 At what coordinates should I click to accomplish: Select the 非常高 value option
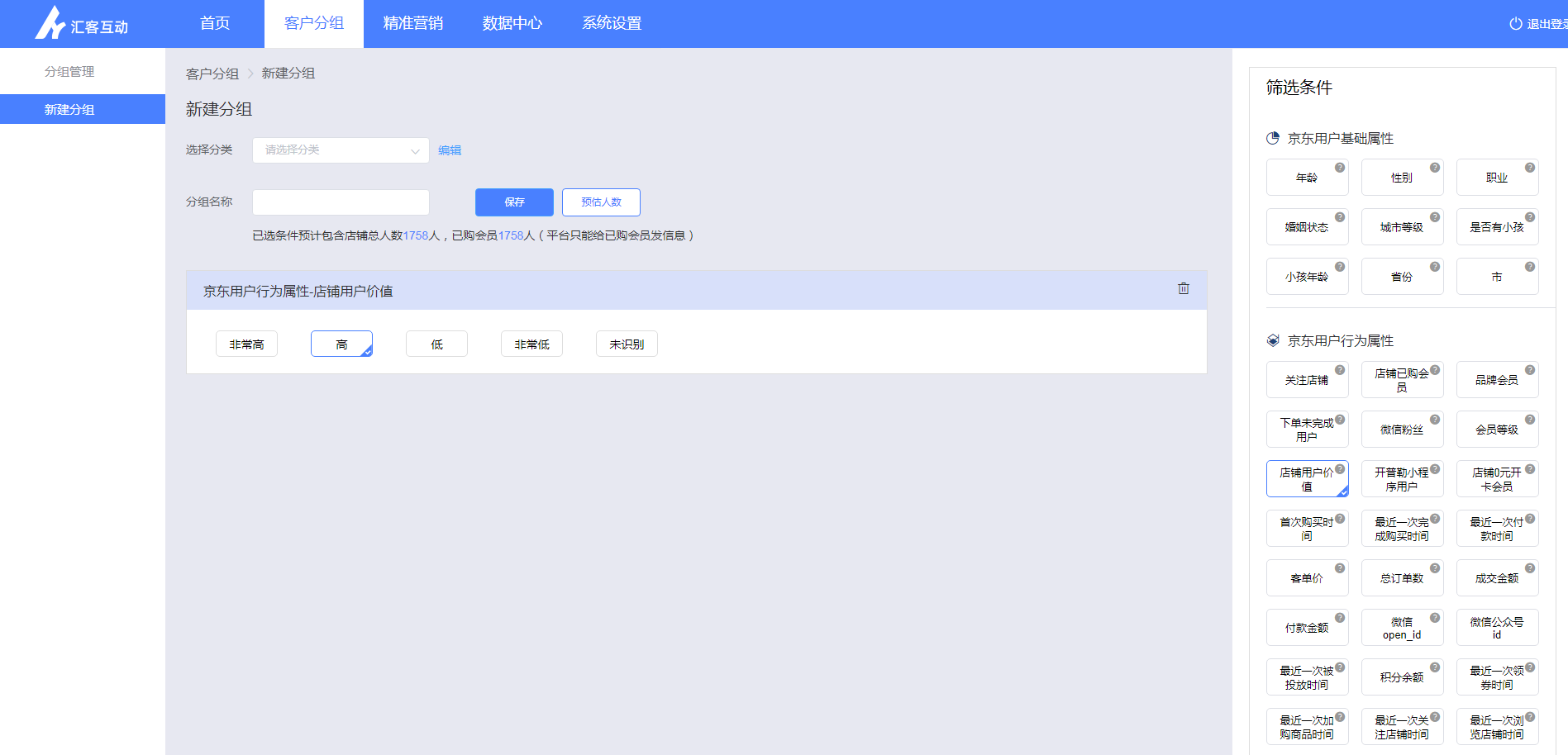point(246,344)
